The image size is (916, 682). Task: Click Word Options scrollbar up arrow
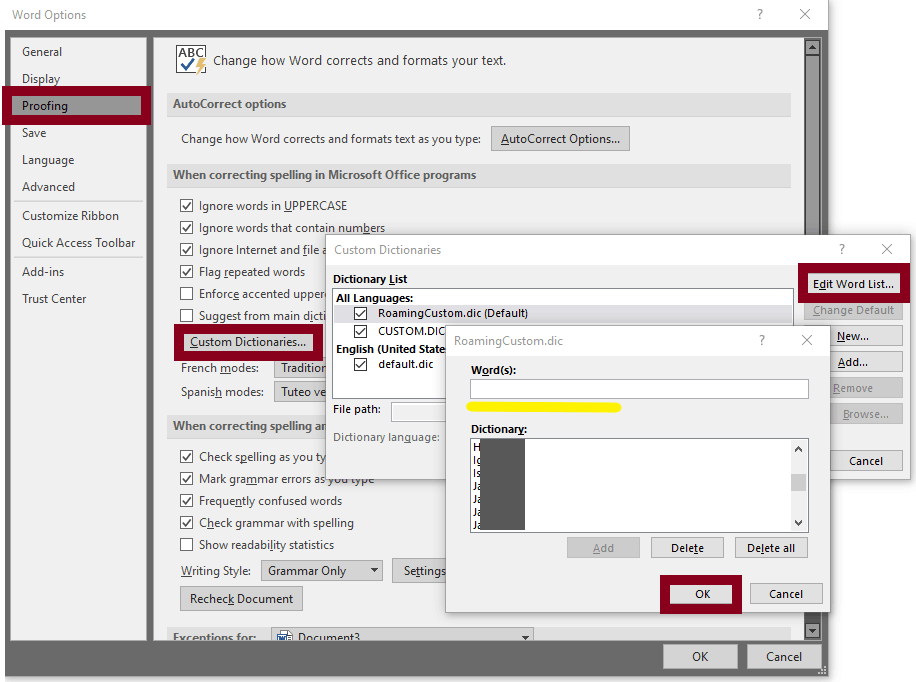coord(812,47)
